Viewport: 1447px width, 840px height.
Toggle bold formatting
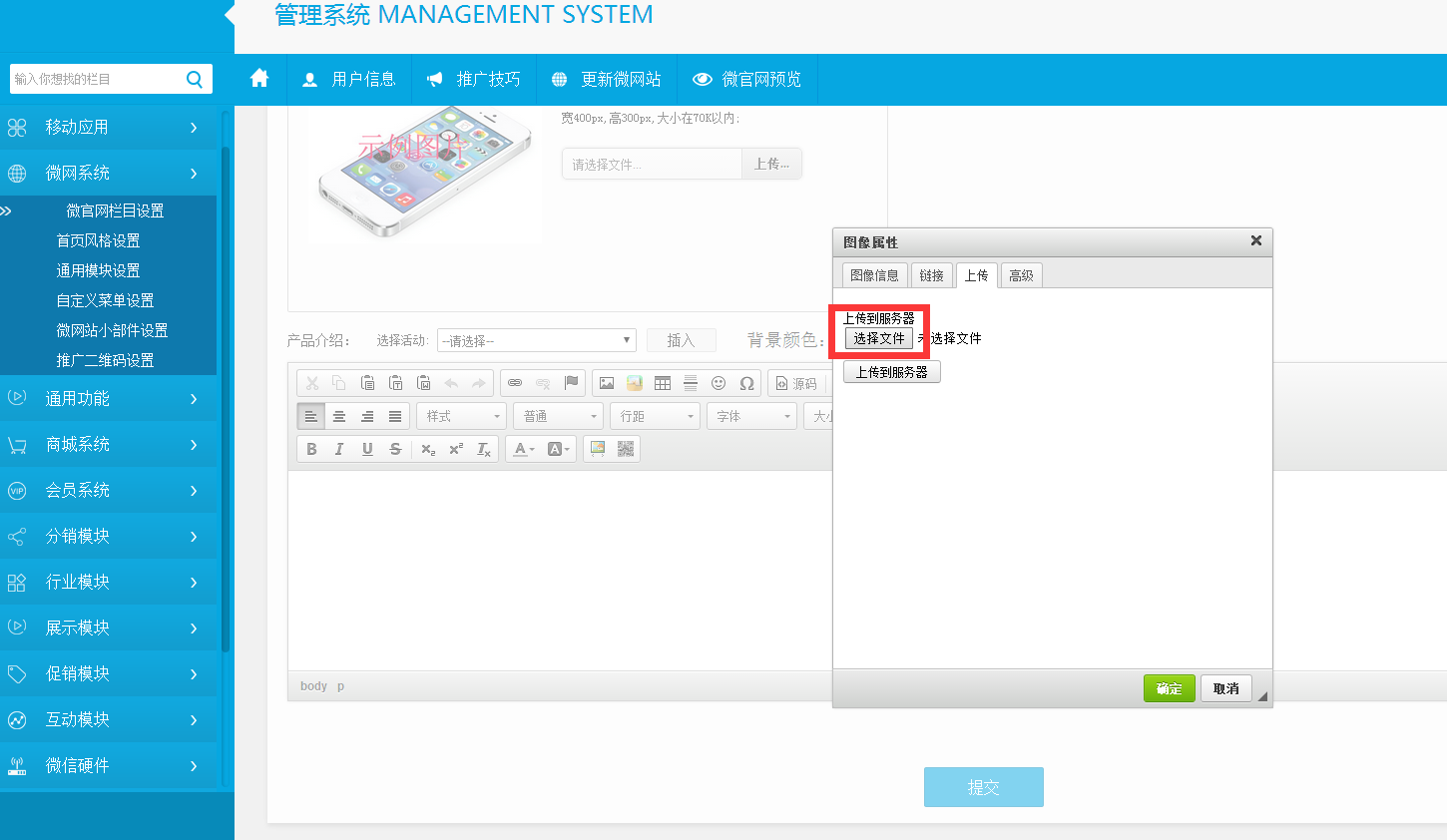click(311, 449)
